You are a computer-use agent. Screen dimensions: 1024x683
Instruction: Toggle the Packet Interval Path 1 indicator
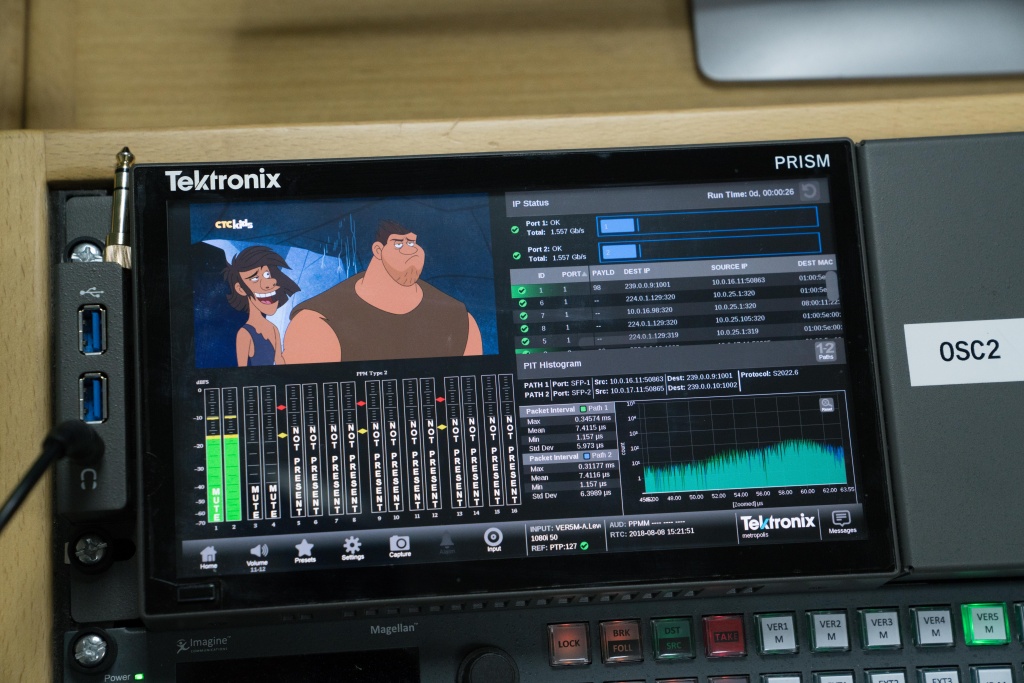pyautogui.click(x=583, y=409)
